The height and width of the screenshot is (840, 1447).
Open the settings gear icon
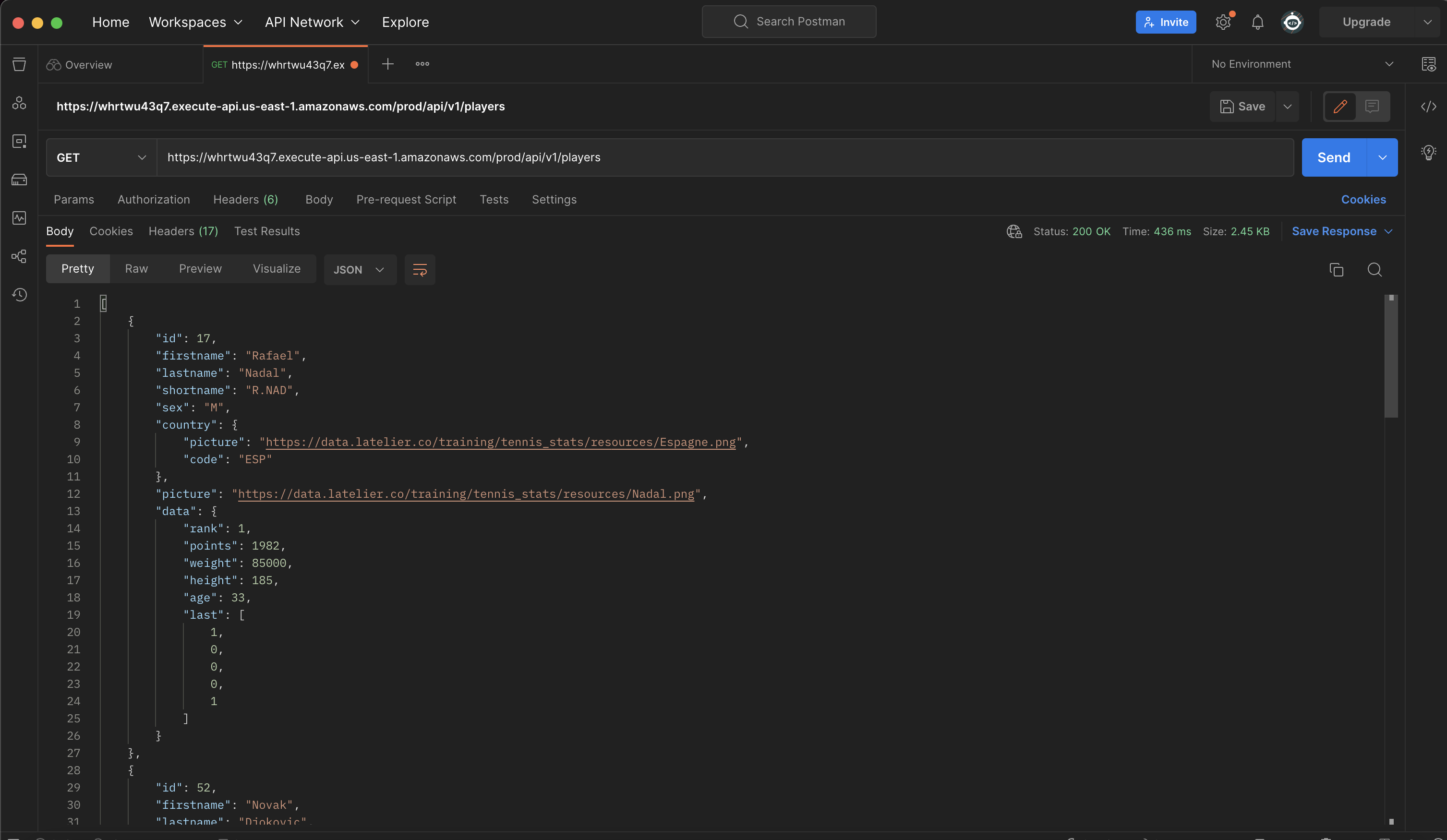[x=1223, y=22]
